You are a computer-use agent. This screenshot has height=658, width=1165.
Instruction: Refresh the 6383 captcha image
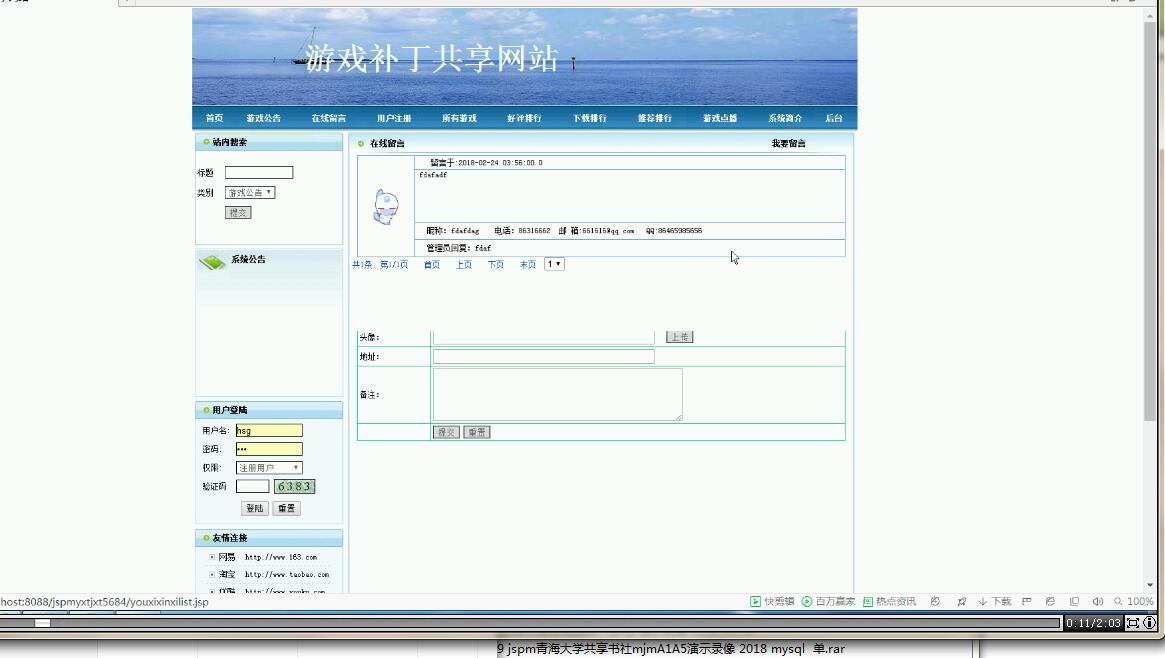tap(294, 486)
